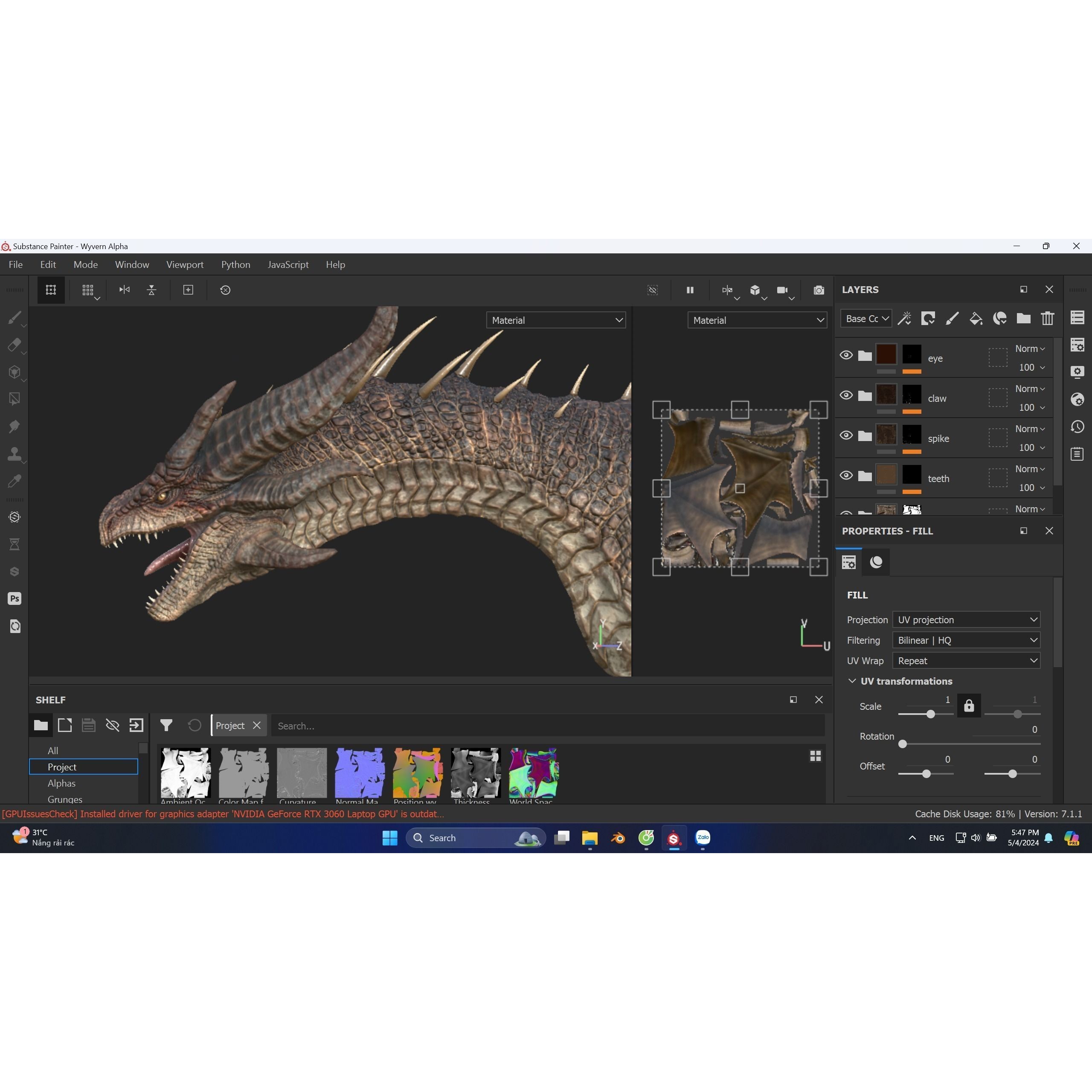This screenshot has height=1092, width=1092.
Task: Open the Base Color channel dropdown
Action: (866, 319)
